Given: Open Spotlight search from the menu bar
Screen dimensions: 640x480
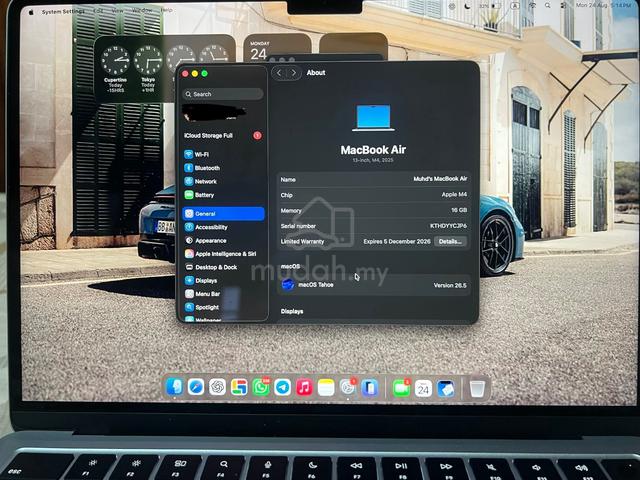Looking at the screenshot, I should tap(548, 6).
